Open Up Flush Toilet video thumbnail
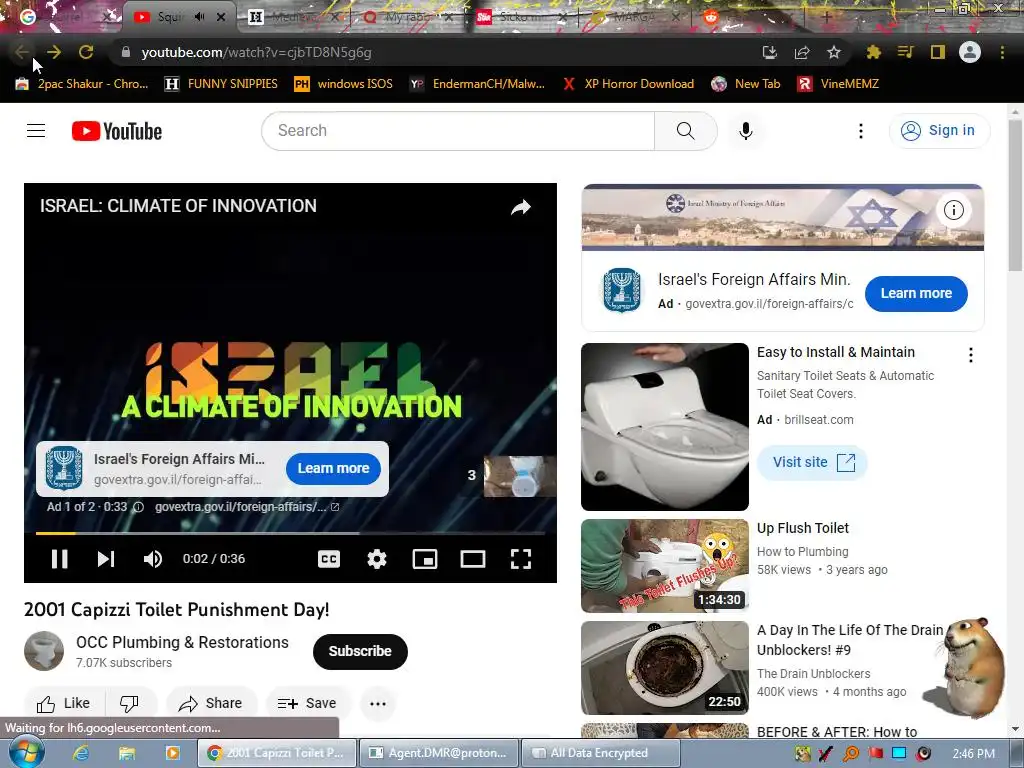 click(665, 566)
